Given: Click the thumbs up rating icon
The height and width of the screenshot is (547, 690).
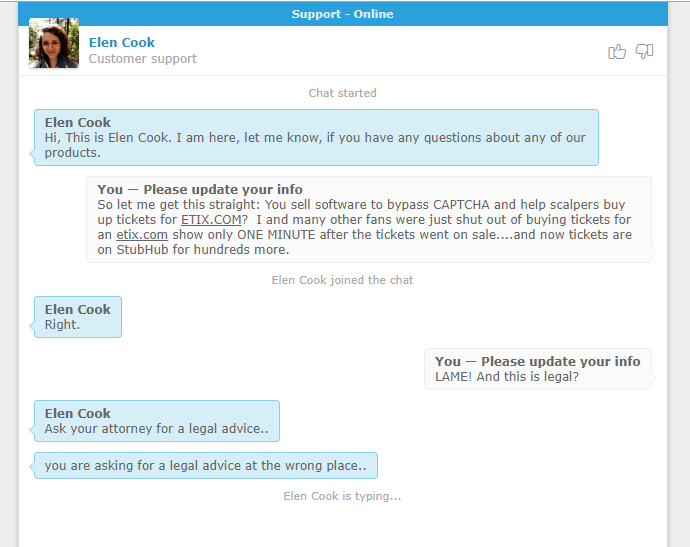Looking at the screenshot, I should click(617, 51).
